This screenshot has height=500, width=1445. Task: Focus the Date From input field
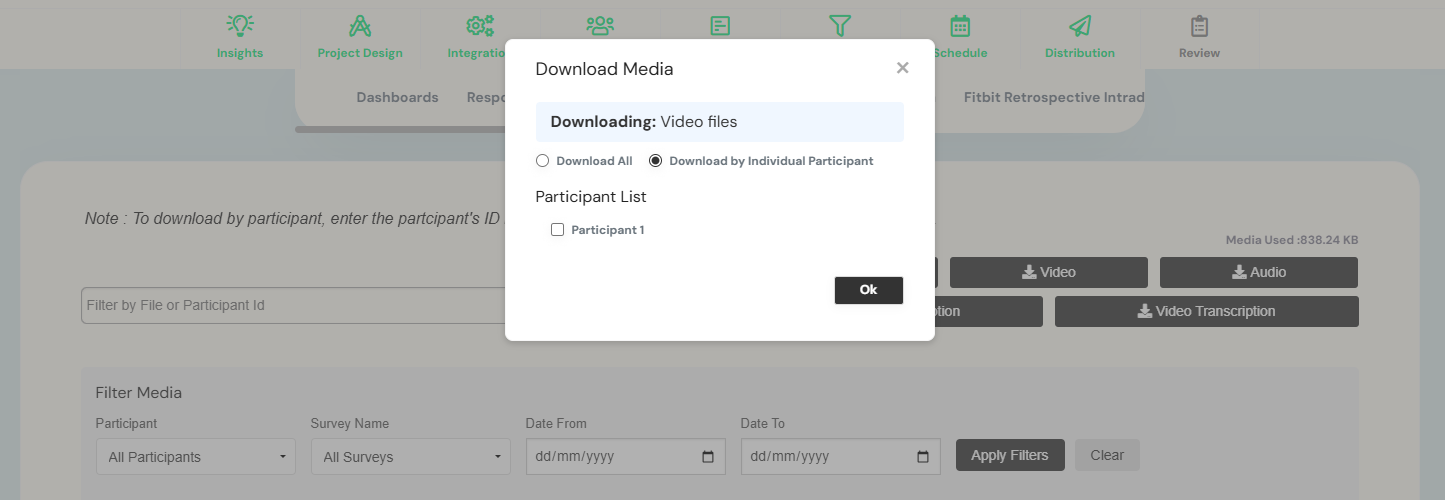pos(626,456)
